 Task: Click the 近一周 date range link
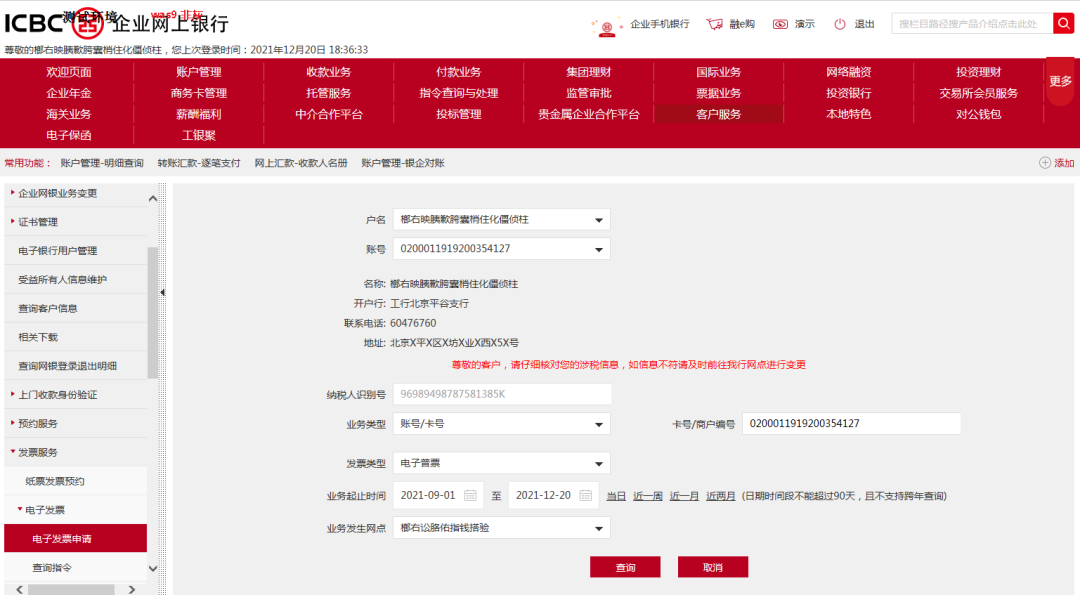point(648,495)
